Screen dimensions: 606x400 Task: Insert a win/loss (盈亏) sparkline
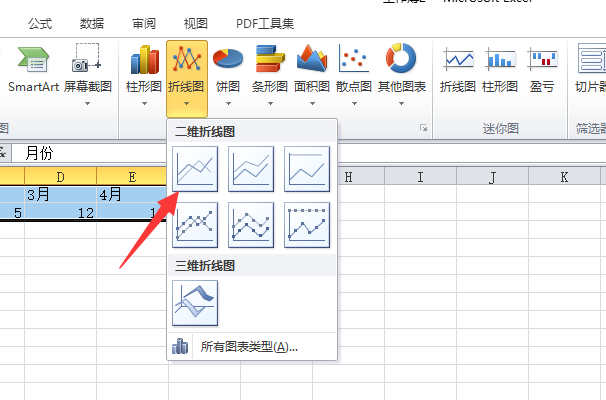pos(542,70)
